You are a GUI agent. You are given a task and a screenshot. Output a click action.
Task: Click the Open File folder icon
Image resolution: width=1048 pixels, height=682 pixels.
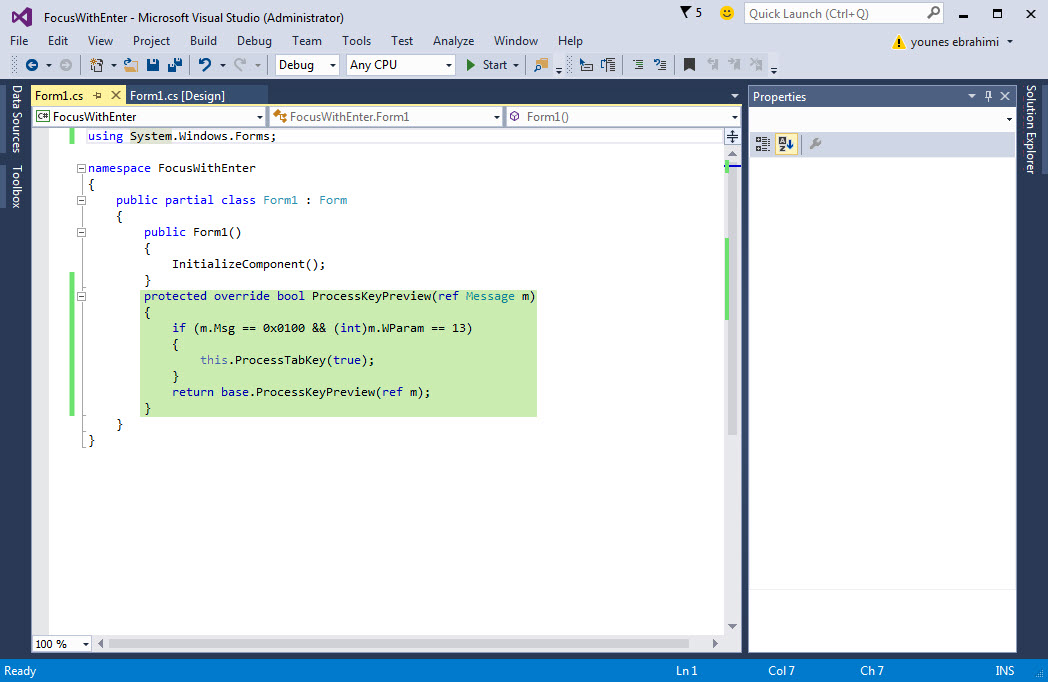coord(131,65)
